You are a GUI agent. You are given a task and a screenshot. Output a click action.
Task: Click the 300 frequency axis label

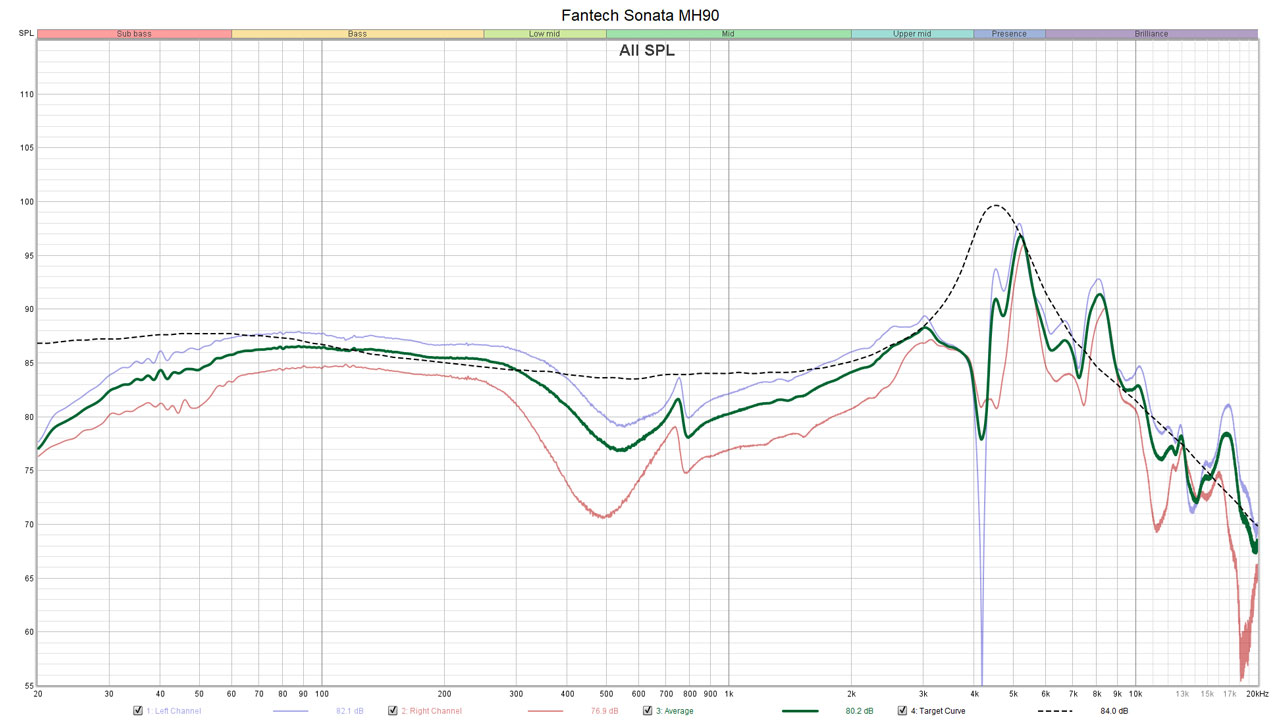pyautogui.click(x=516, y=693)
